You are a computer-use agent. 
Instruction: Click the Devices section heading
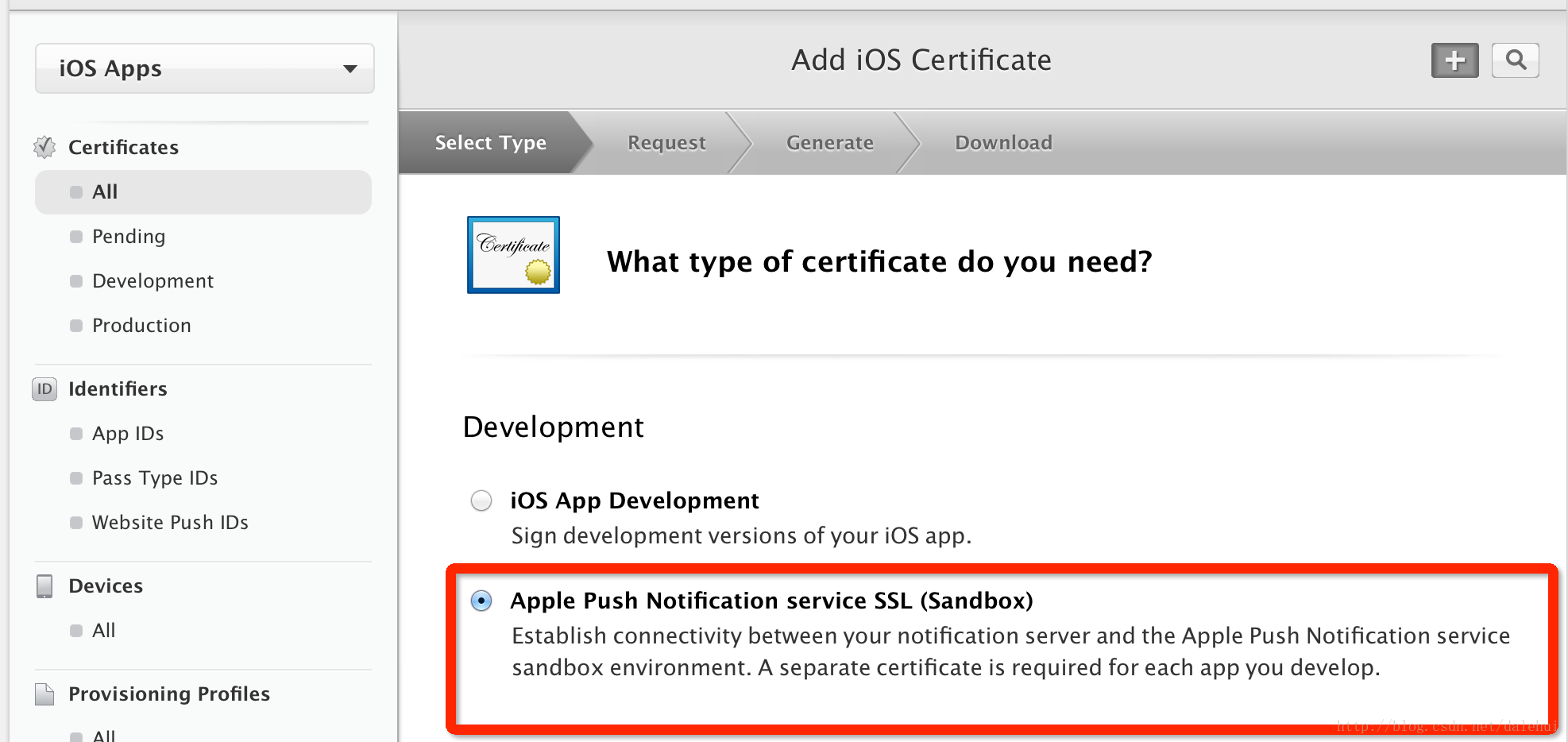click(x=106, y=586)
